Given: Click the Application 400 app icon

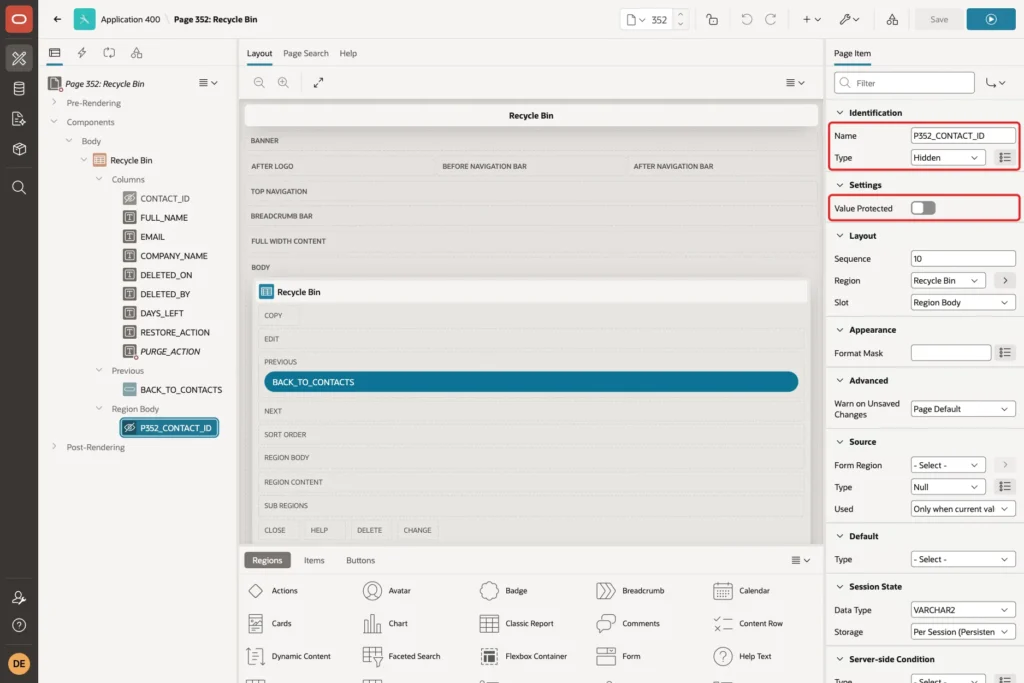Looking at the screenshot, I should click(84, 19).
